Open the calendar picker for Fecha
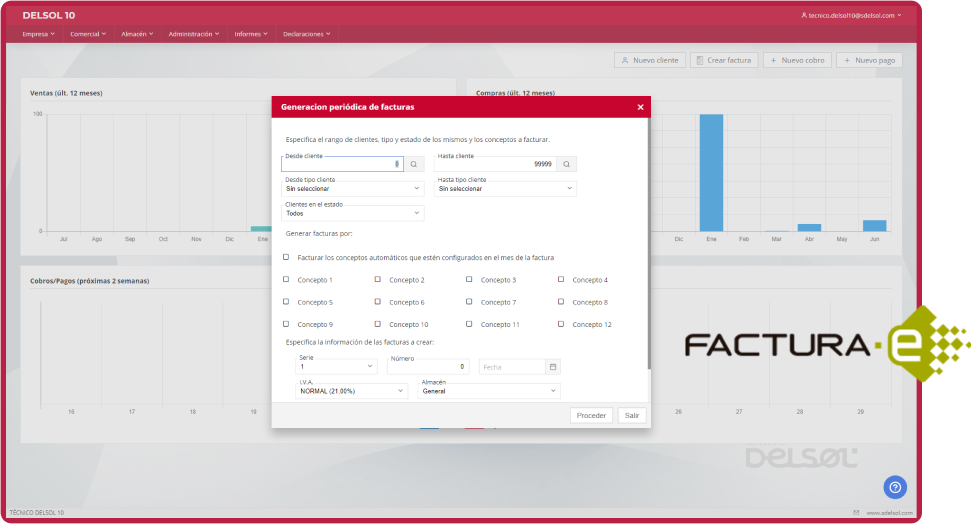The image size is (971, 524). [552, 367]
